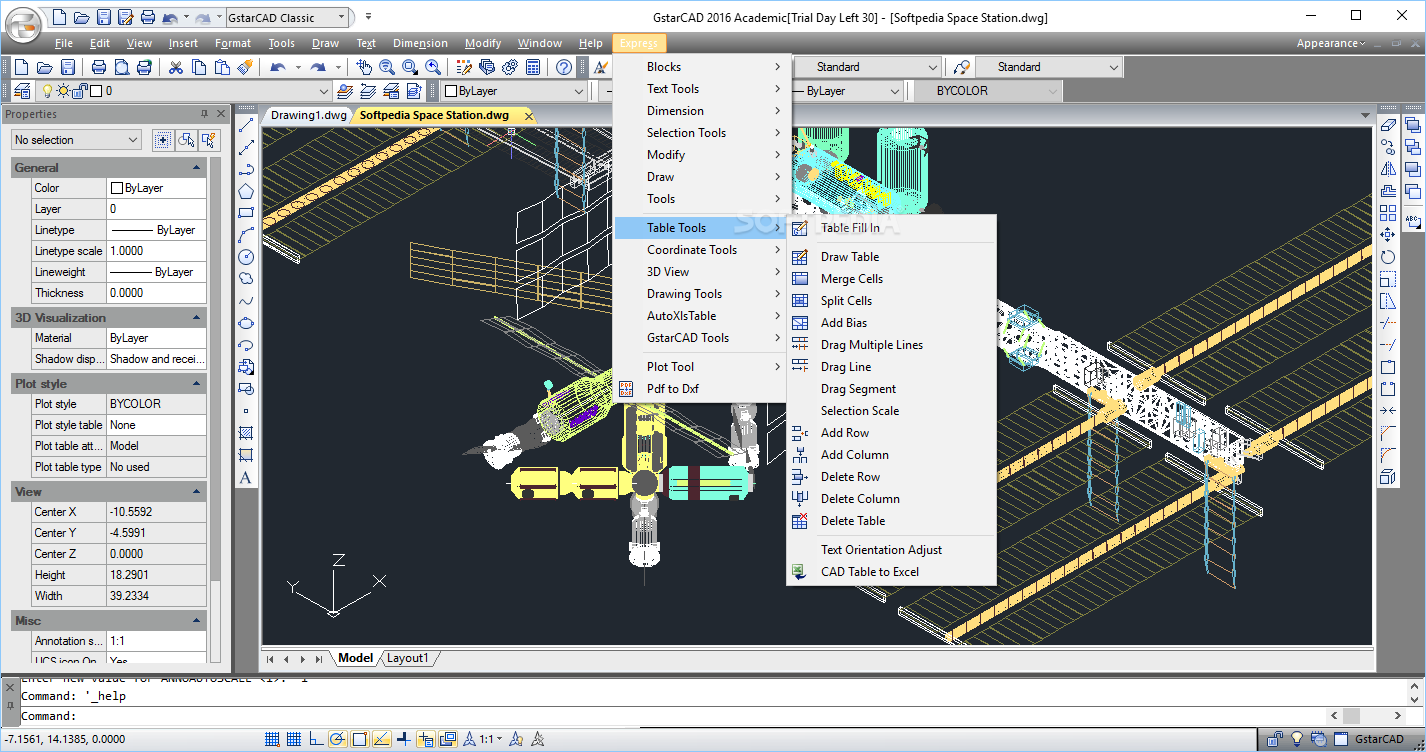
Task: Click the GstarCAD label in status bar
Action: pos(1380,740)
